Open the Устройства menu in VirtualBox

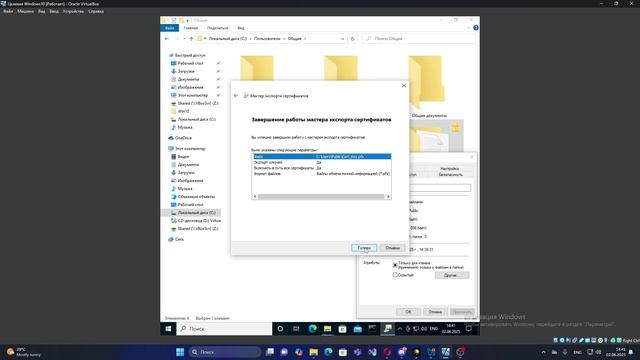click(73, 11)
